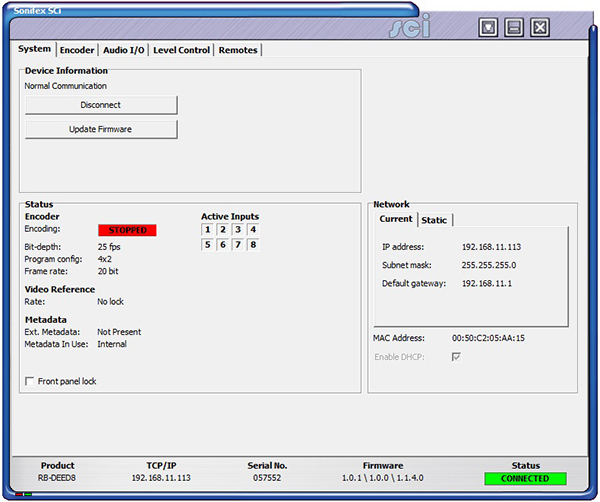Viewport: 600px width, 502px height.
Task: Select active input 5
Action: point(207,244)
